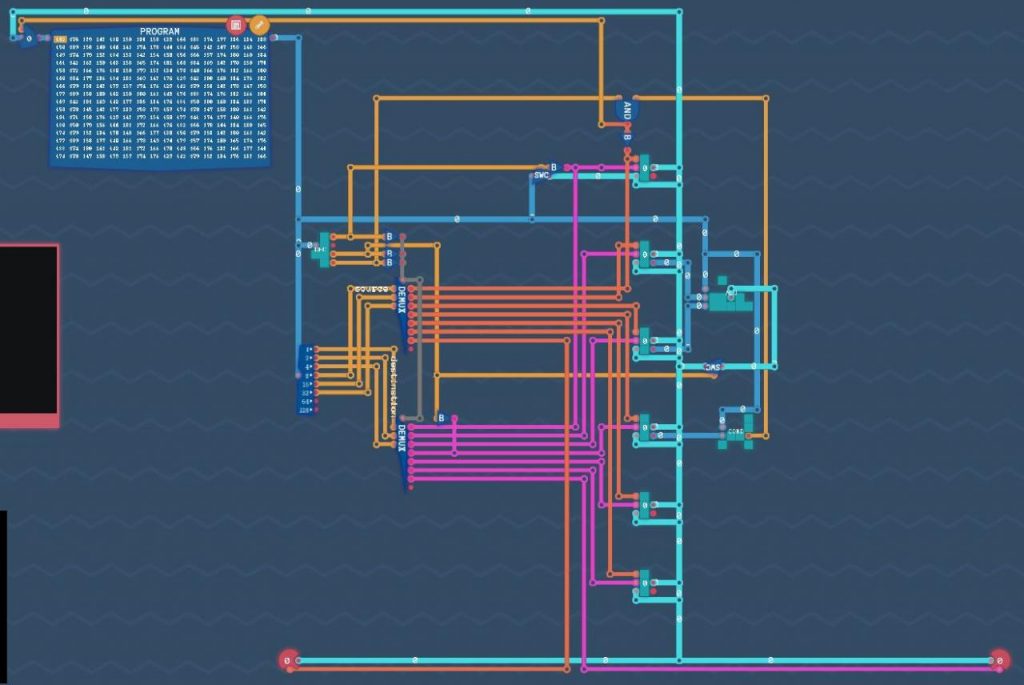Select the source DEMUX component
This screenshot has width=1024, height=685.
(402, 300)
